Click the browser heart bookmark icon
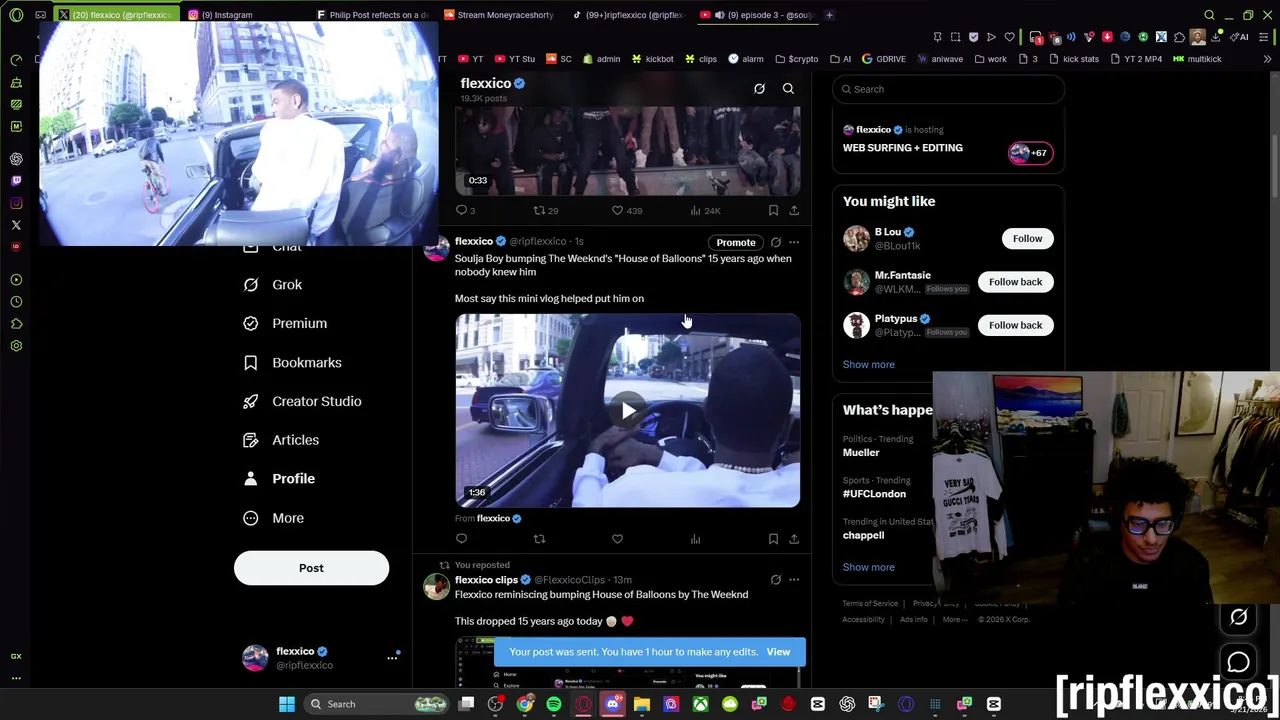Screen dimensions: 1280x720 1009,37
